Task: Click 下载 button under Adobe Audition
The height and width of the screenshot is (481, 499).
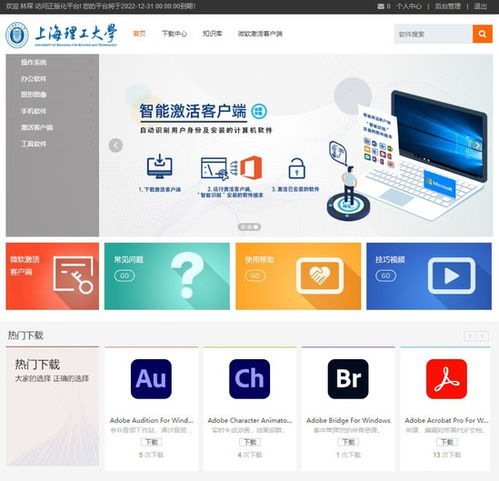Action: [151, 442]
